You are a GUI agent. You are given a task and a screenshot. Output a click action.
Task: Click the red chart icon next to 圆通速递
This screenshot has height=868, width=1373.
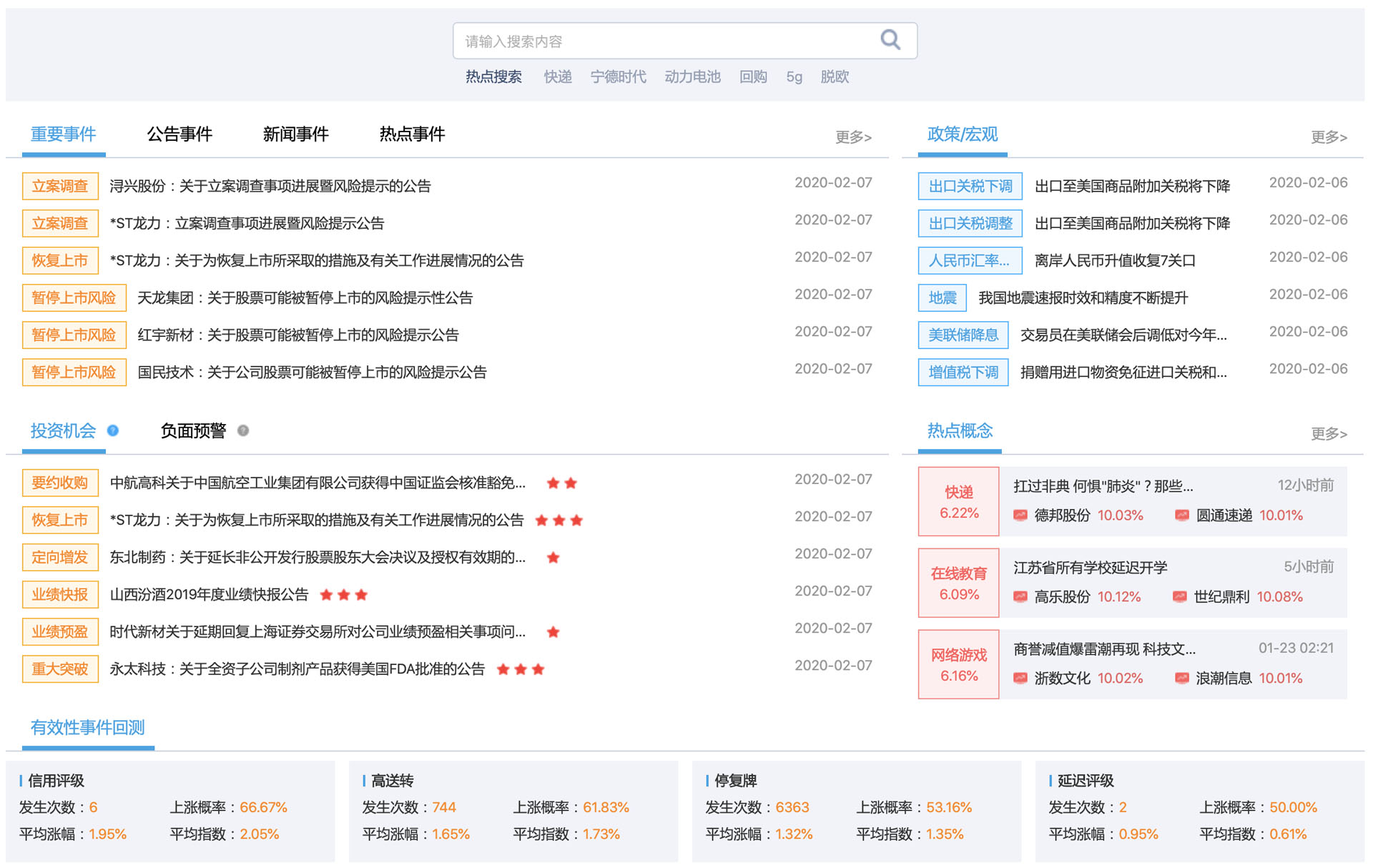coord(1182,515)
